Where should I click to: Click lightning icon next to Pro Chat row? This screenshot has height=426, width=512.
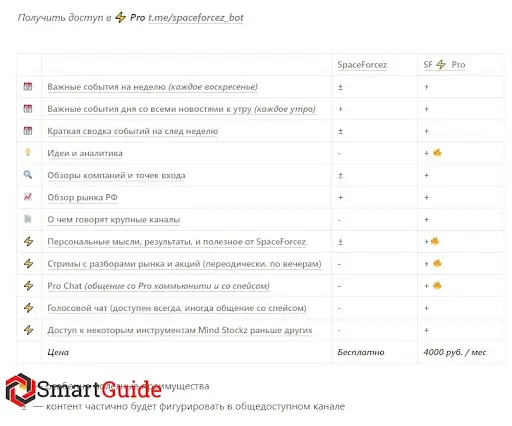pos(29,285)
